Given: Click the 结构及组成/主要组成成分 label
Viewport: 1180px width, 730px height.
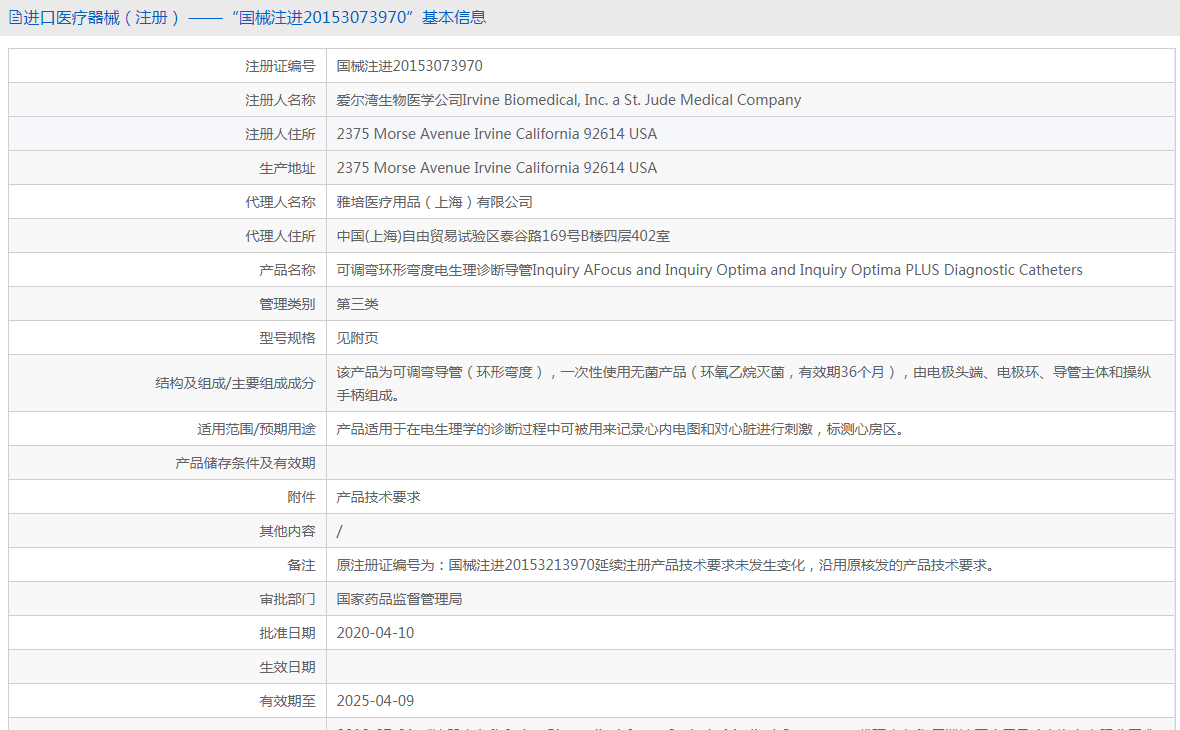Looking at the screenshot, I should [x=236, y=383].
